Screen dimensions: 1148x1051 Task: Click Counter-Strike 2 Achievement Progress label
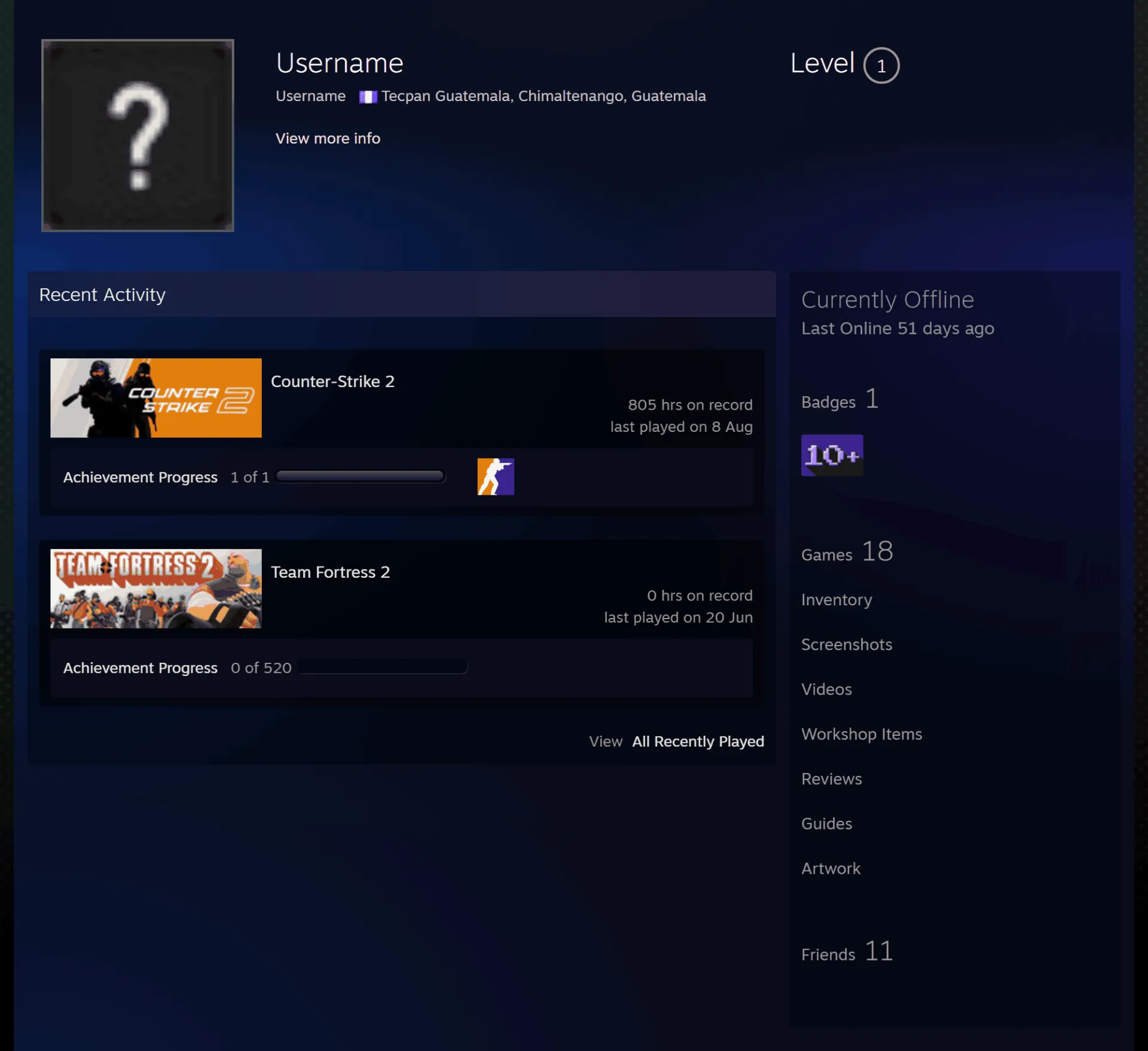point(141,477)
